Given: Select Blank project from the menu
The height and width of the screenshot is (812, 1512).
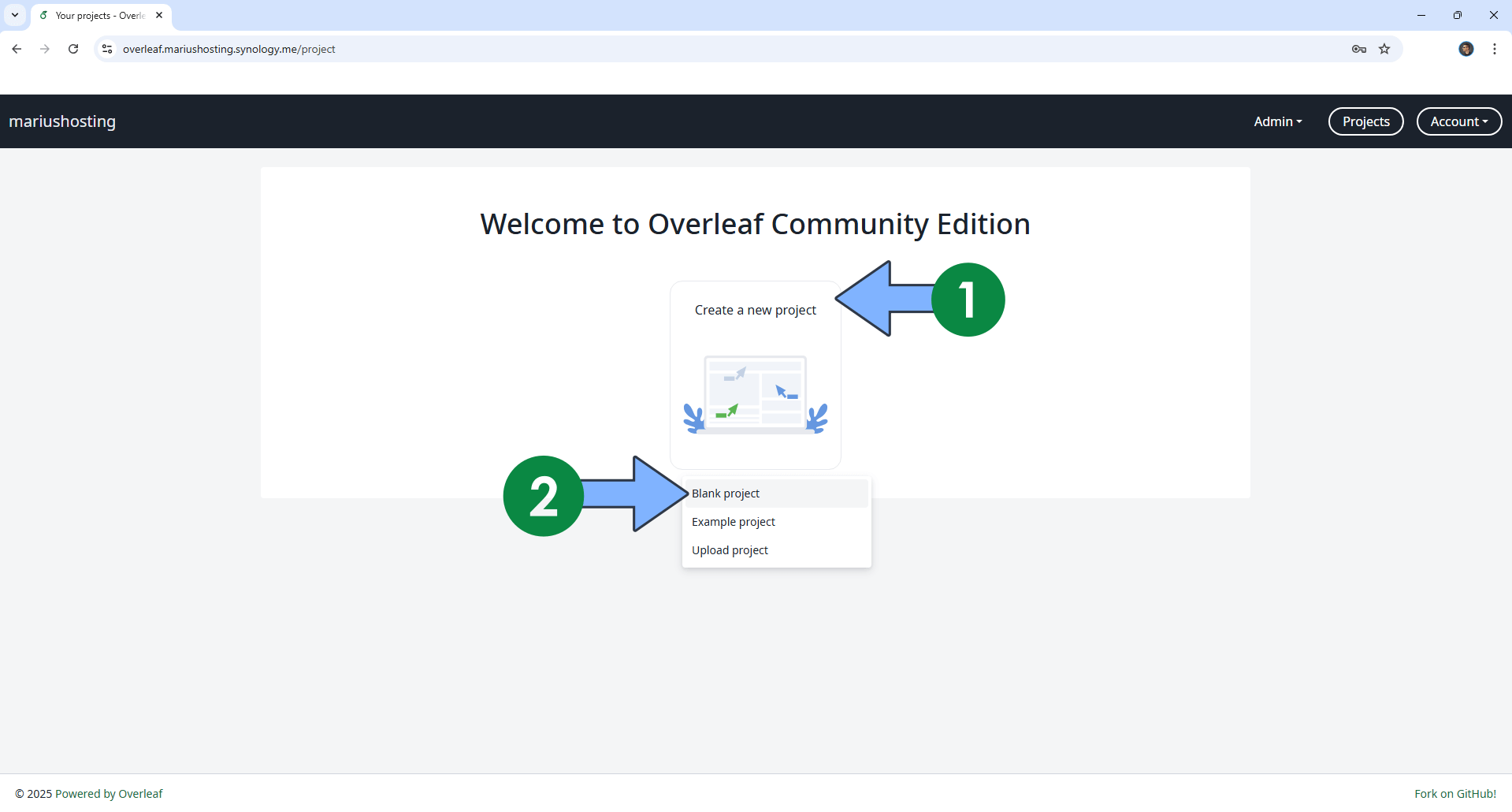Looking at the screenshot, I should click(725, 493).
